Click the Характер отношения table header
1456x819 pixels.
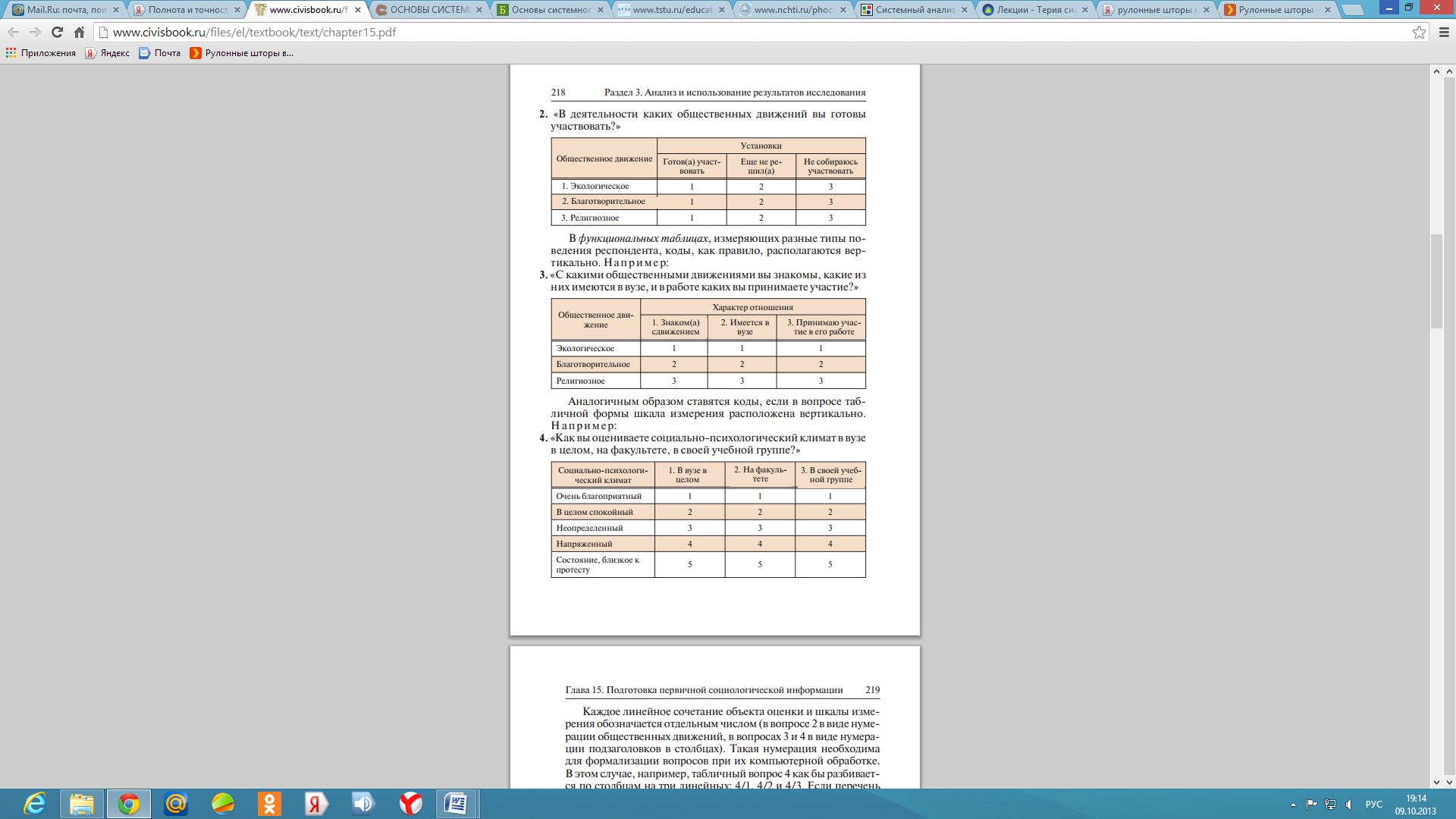pyautogui.click(x=752, y=307)
